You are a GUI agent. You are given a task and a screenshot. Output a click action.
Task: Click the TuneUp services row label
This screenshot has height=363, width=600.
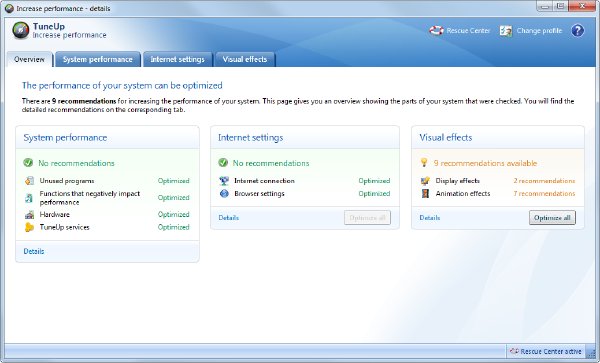point(65,227)
